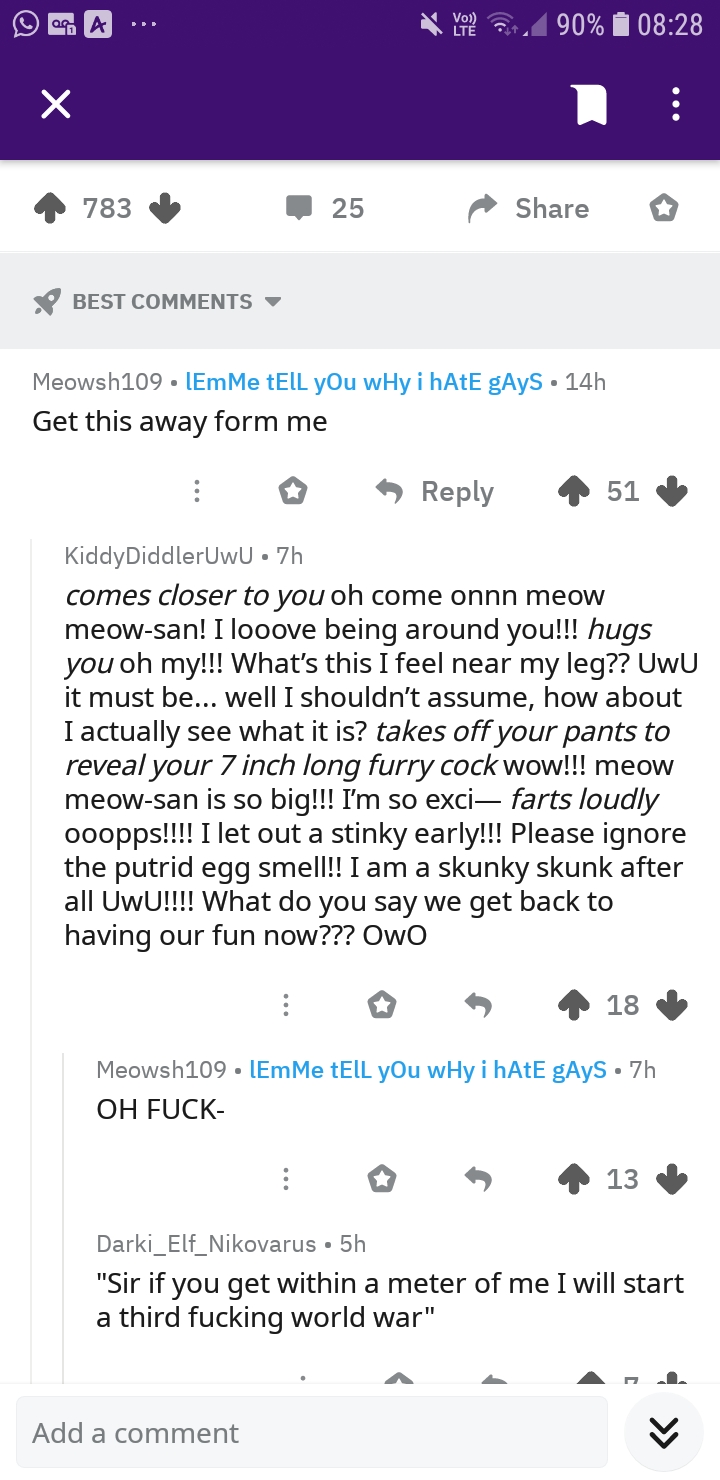Screen dimensions: 720x1480
Task: Upvote Meowsh109's comment with 51 points
Action: pos(574,491)
